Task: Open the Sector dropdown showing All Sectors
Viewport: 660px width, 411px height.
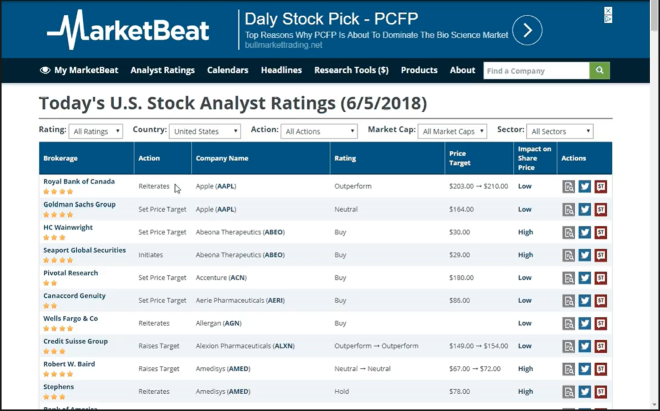Action: point(560,131)
